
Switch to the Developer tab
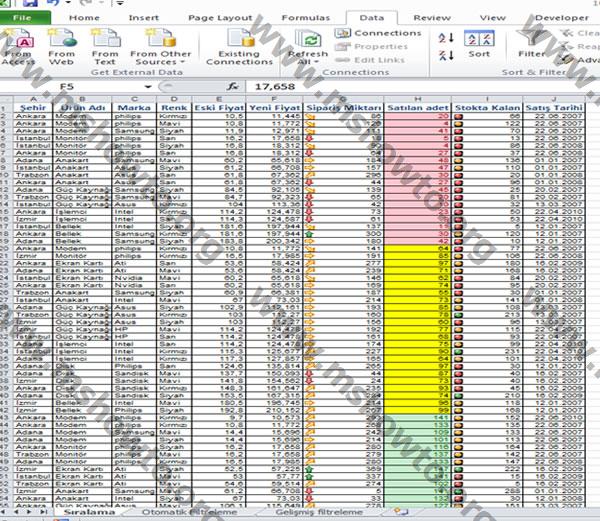pos(561,18)
